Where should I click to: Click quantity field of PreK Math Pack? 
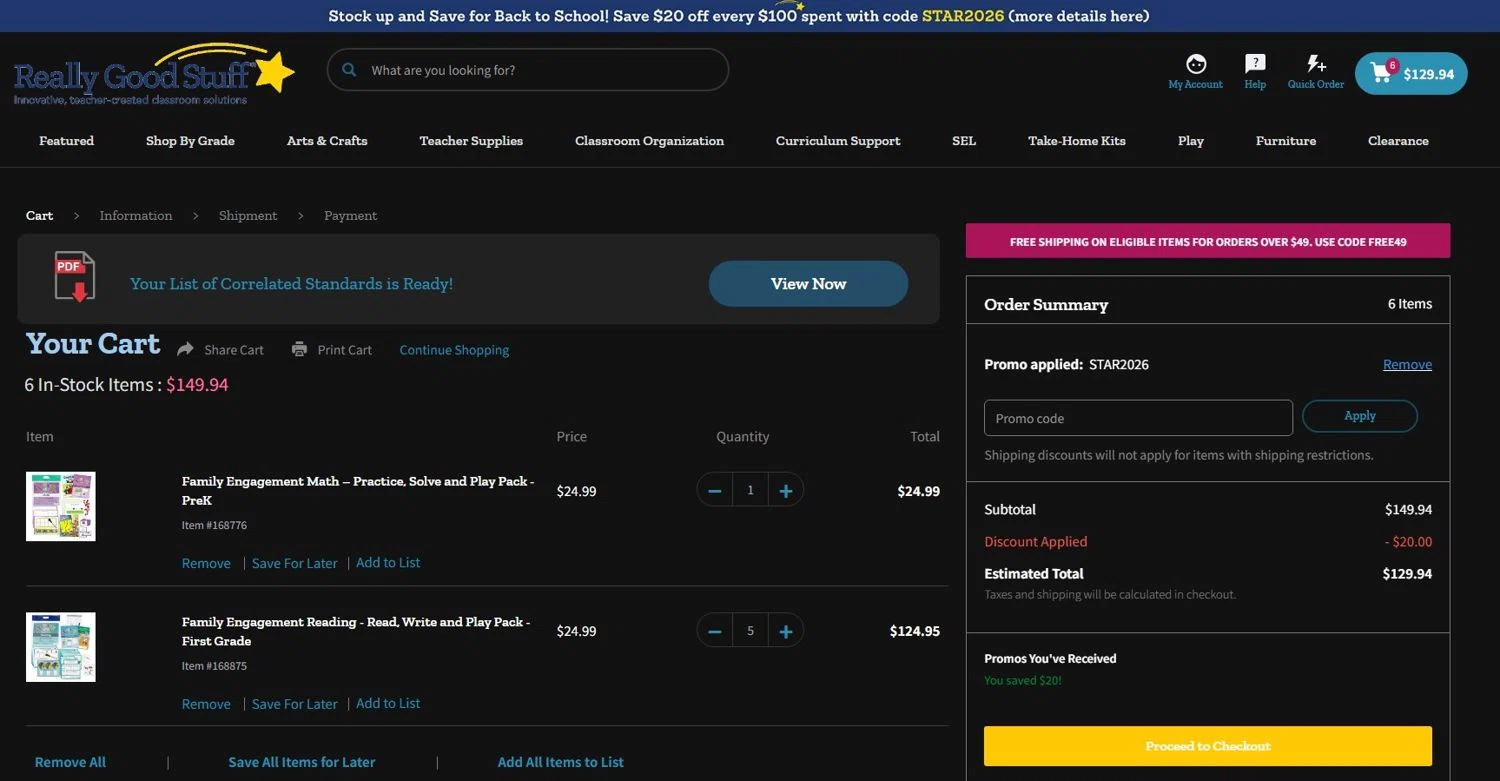[x=750, y=490]
